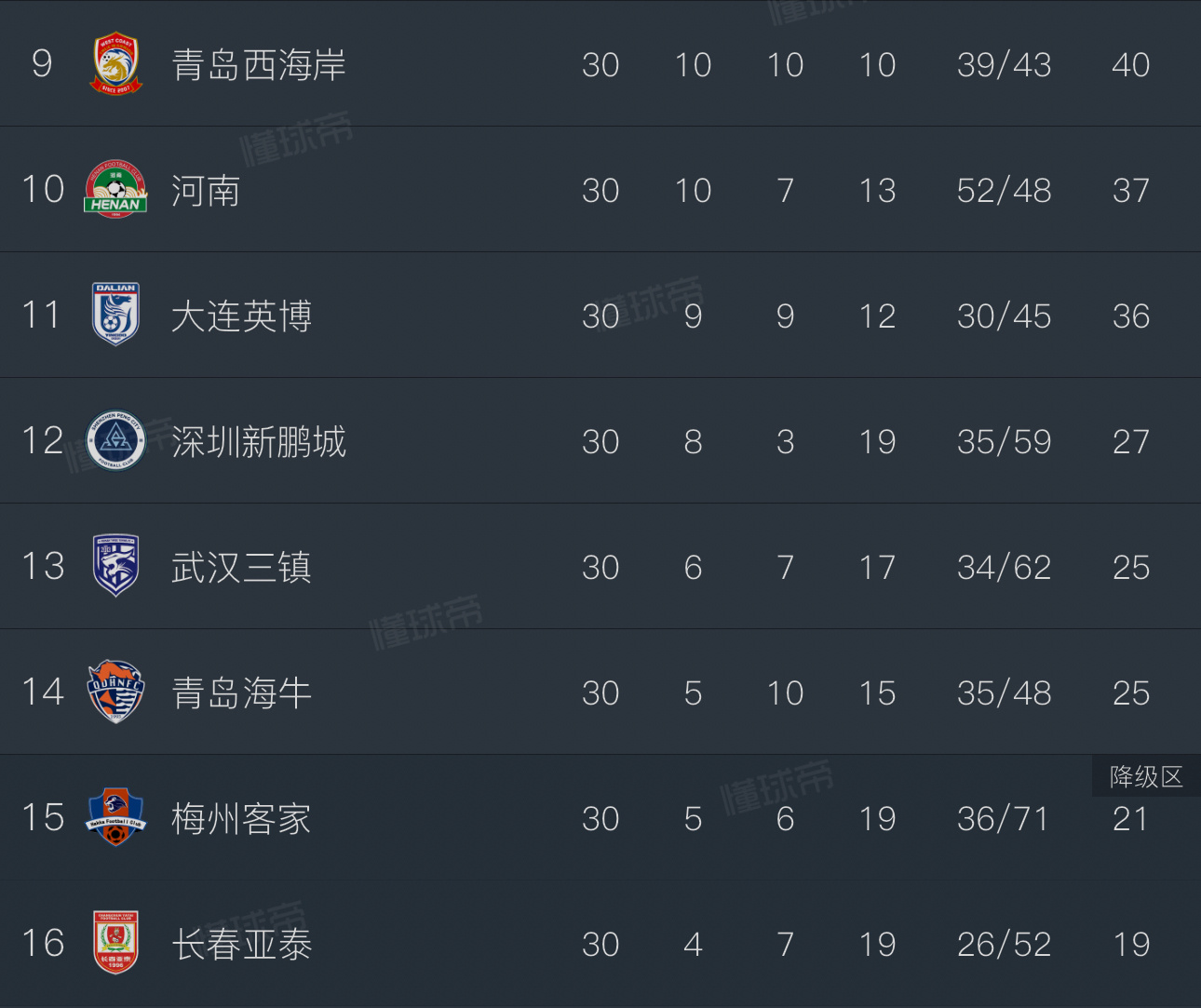Click the Changchun Yatai red crest
This screenshot has width=1201, height=1008.
(116, 943)
